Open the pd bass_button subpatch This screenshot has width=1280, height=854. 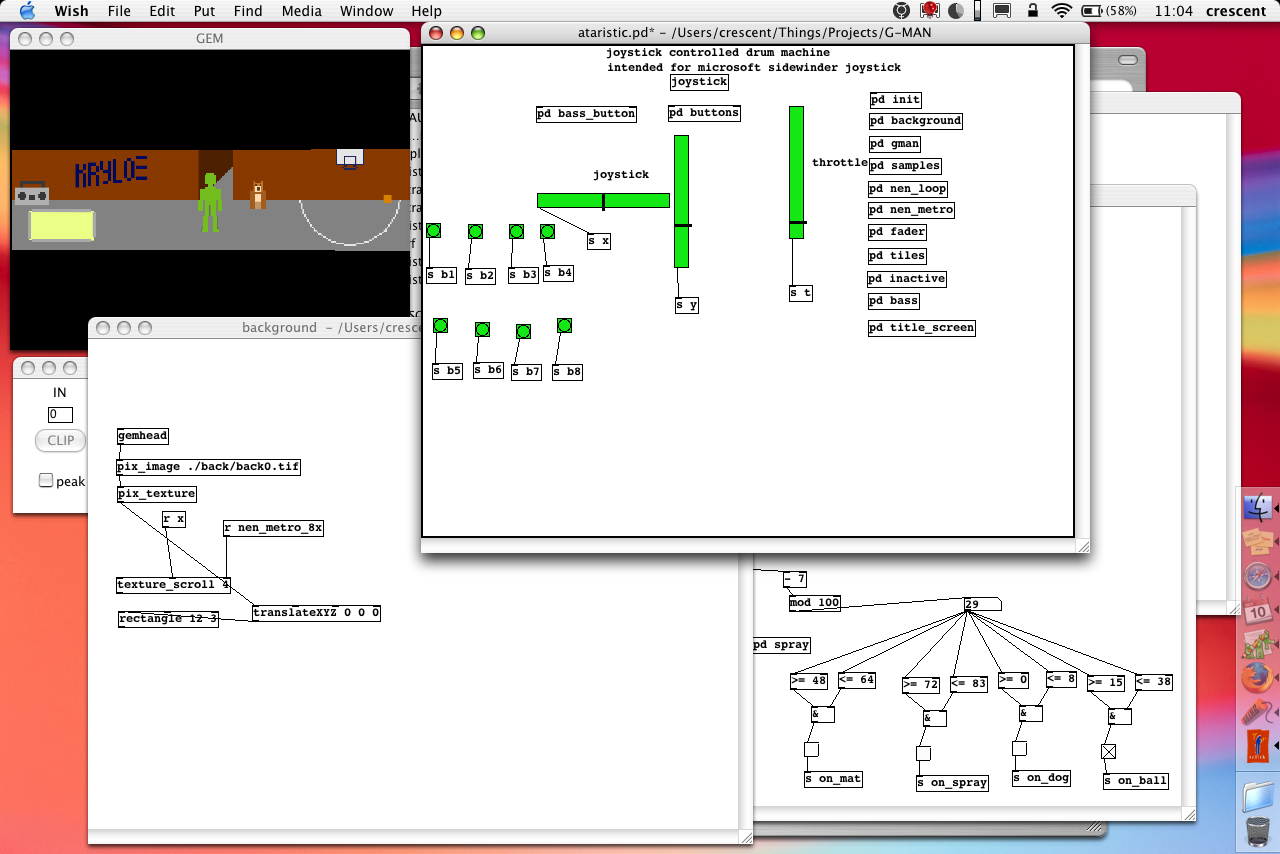[586, 114]
